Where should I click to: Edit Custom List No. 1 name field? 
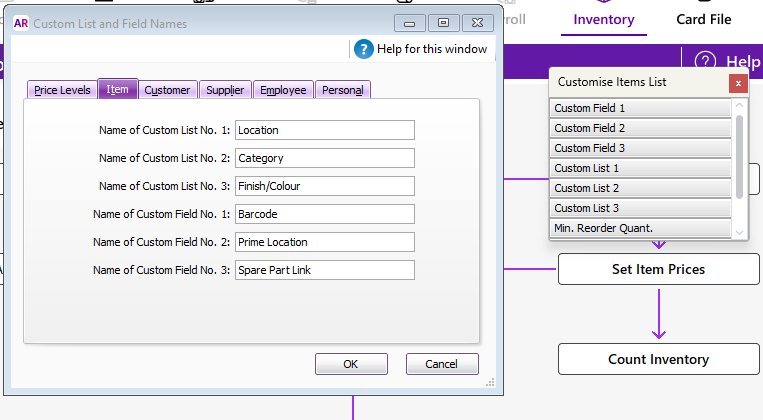pos(324,130)
